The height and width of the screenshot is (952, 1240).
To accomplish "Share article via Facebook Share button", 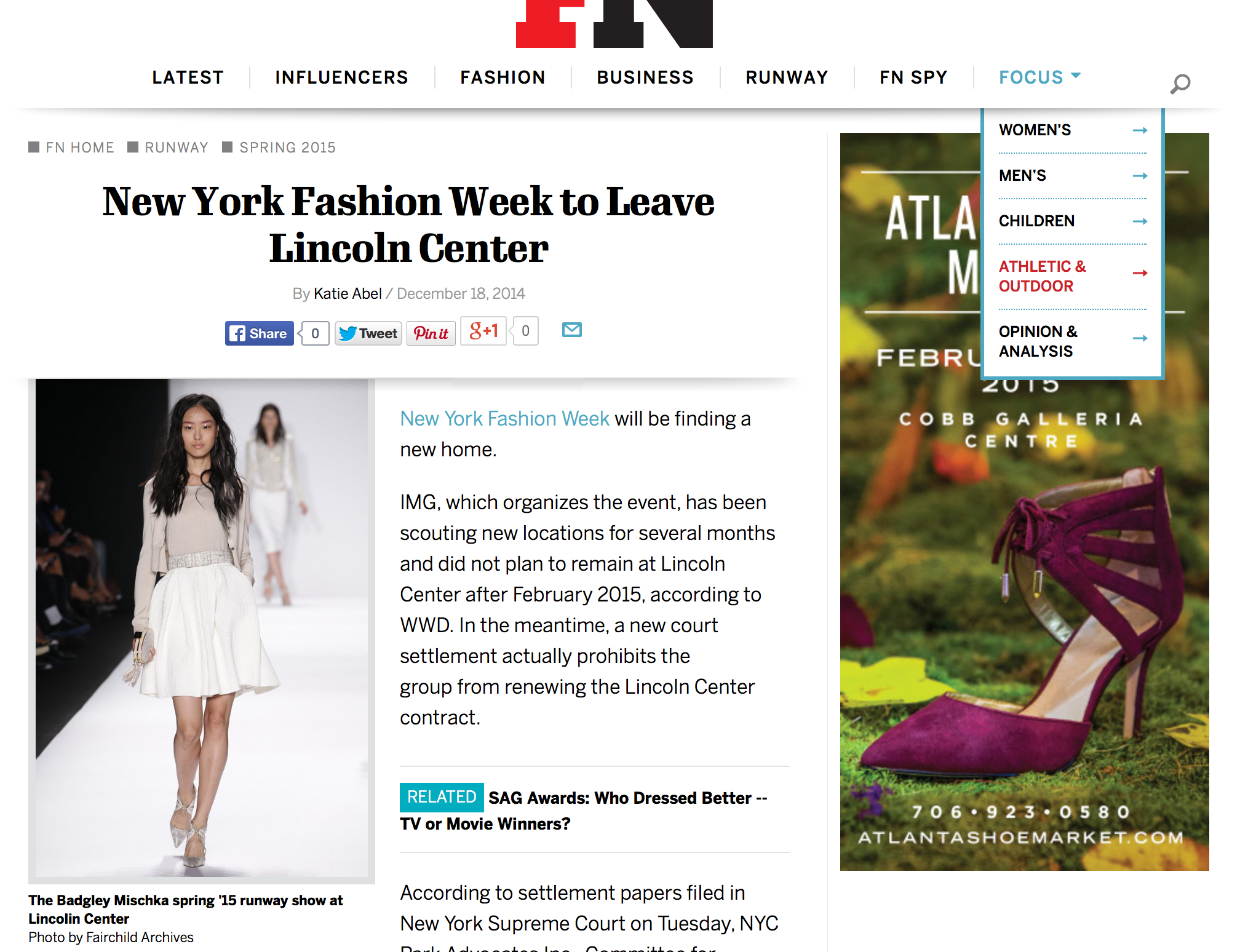I will coord(259,333).
